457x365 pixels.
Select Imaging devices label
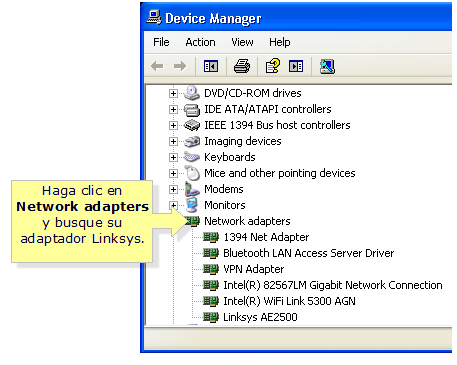pos(243,141)
